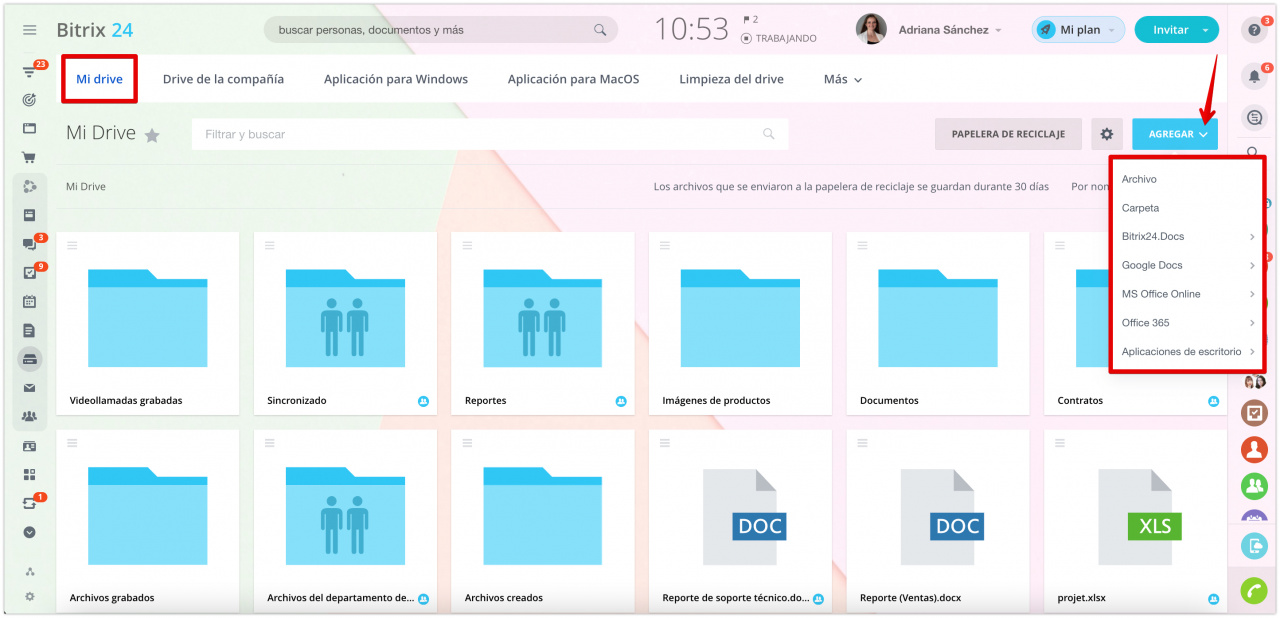Open the workgroups people icon in sidebar

(30, 416)
